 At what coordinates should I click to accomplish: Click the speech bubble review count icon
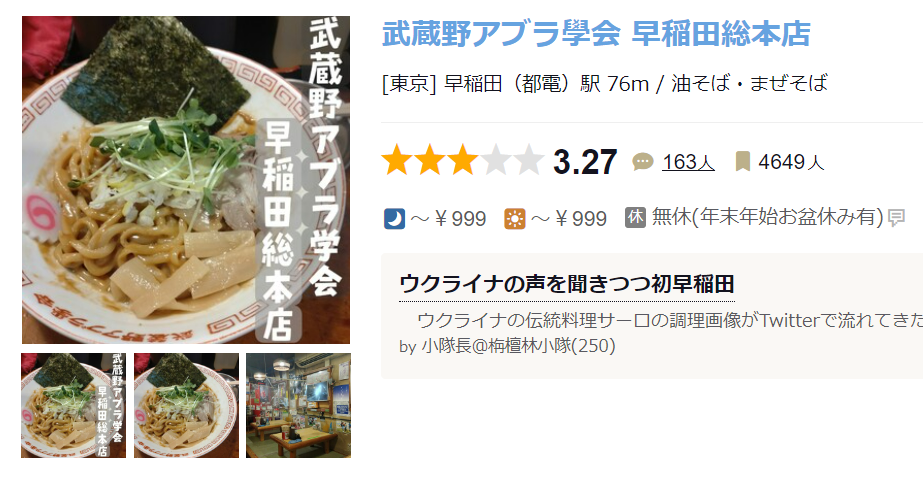pyautogui.click(x=643, y=161)
